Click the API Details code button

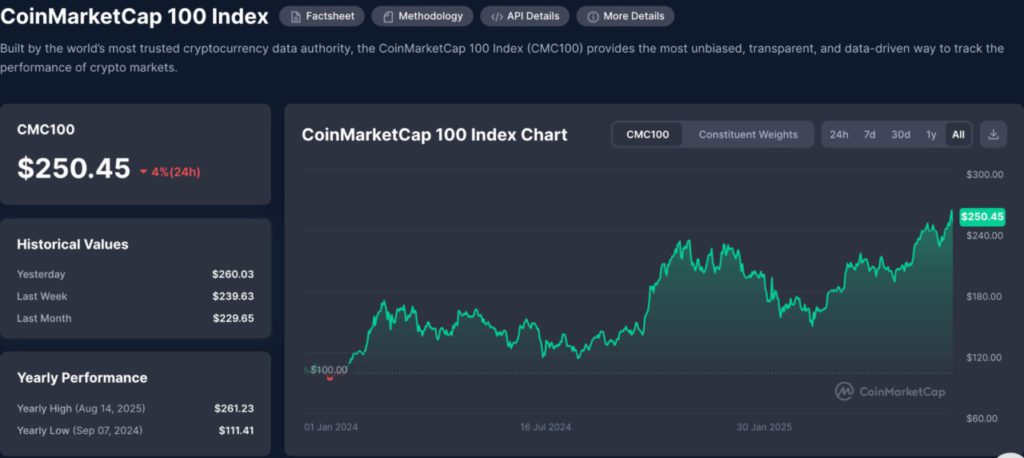(525, 16)
